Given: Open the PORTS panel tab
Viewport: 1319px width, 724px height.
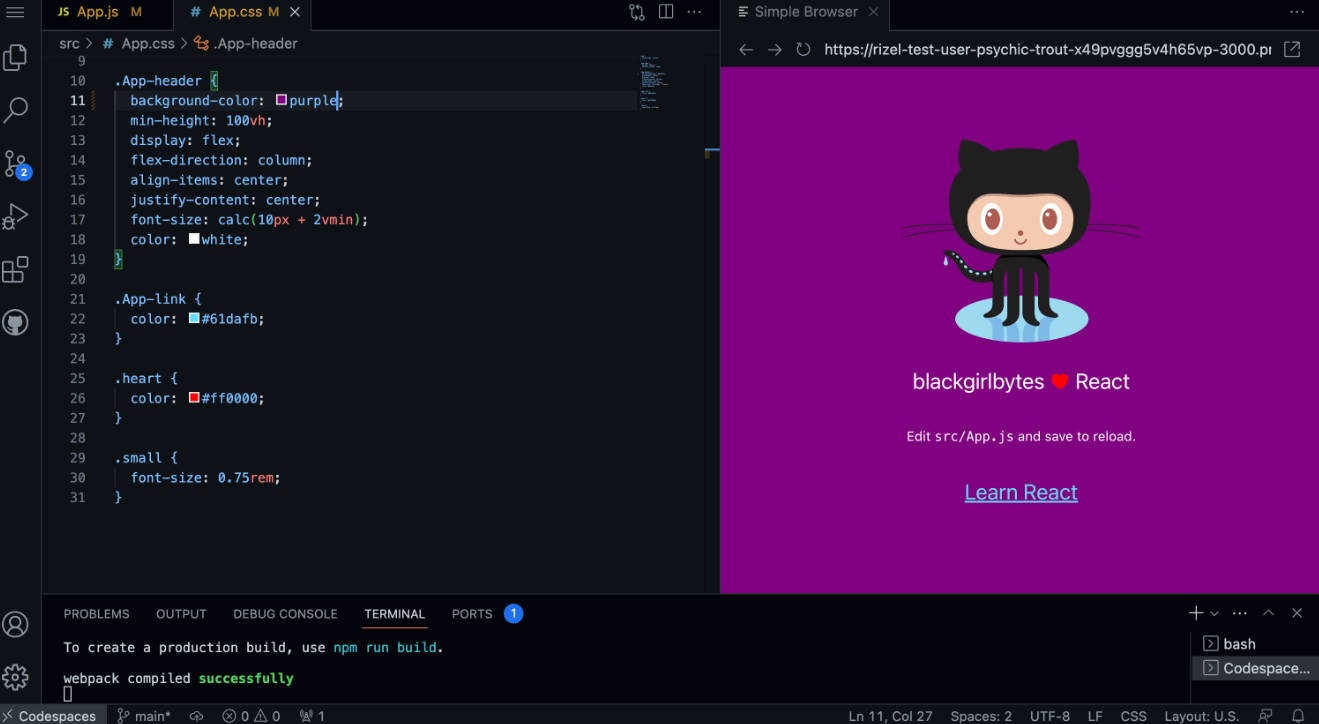Looking at the screenshot, I should click(472, 614).
